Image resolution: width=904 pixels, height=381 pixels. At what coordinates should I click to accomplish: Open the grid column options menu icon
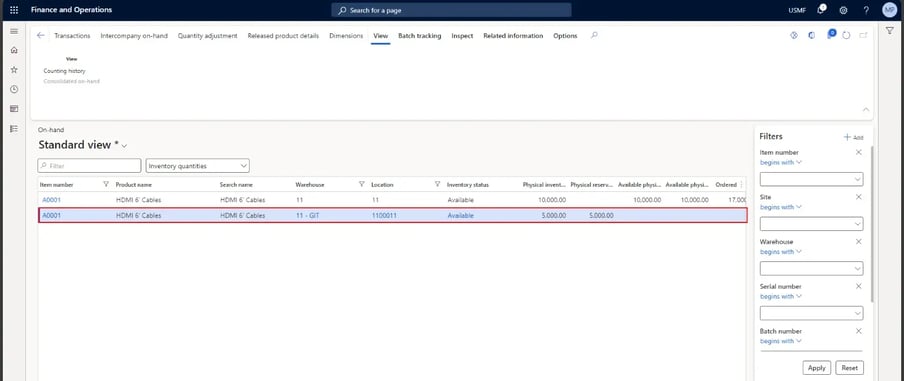tap(741, 184)
